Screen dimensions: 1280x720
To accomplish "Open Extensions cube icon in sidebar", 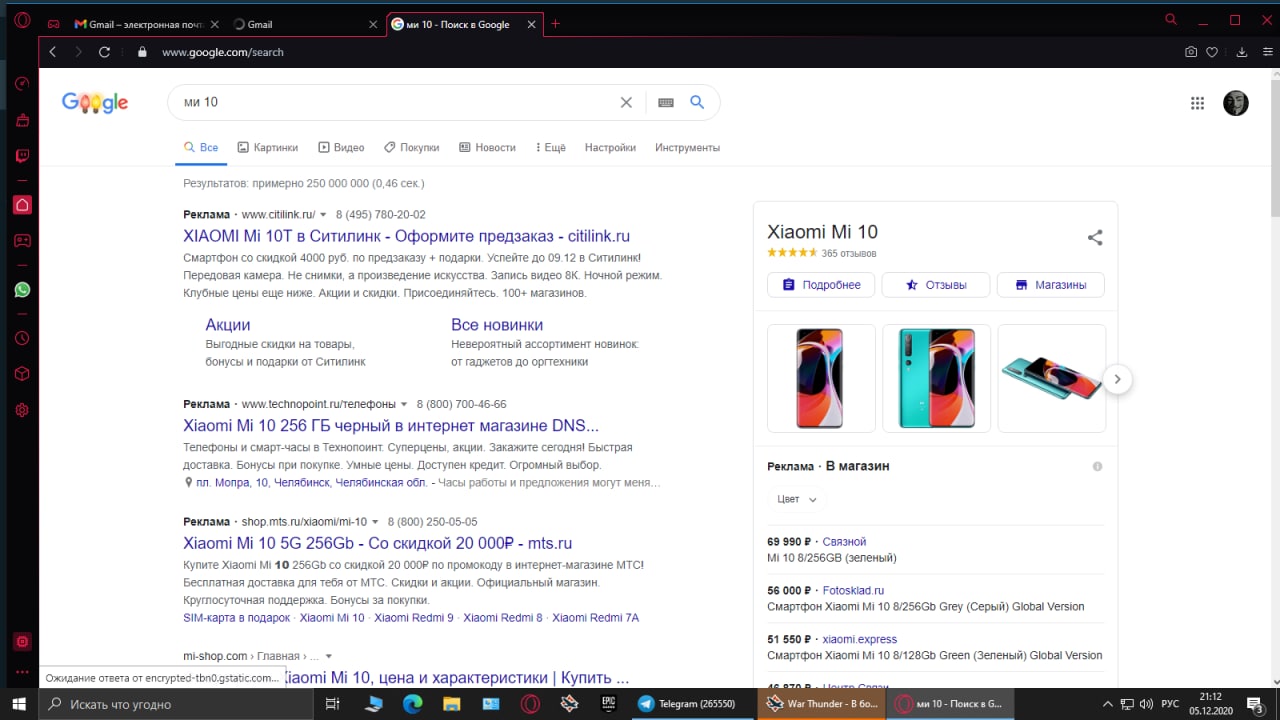I will coord(22,374).
